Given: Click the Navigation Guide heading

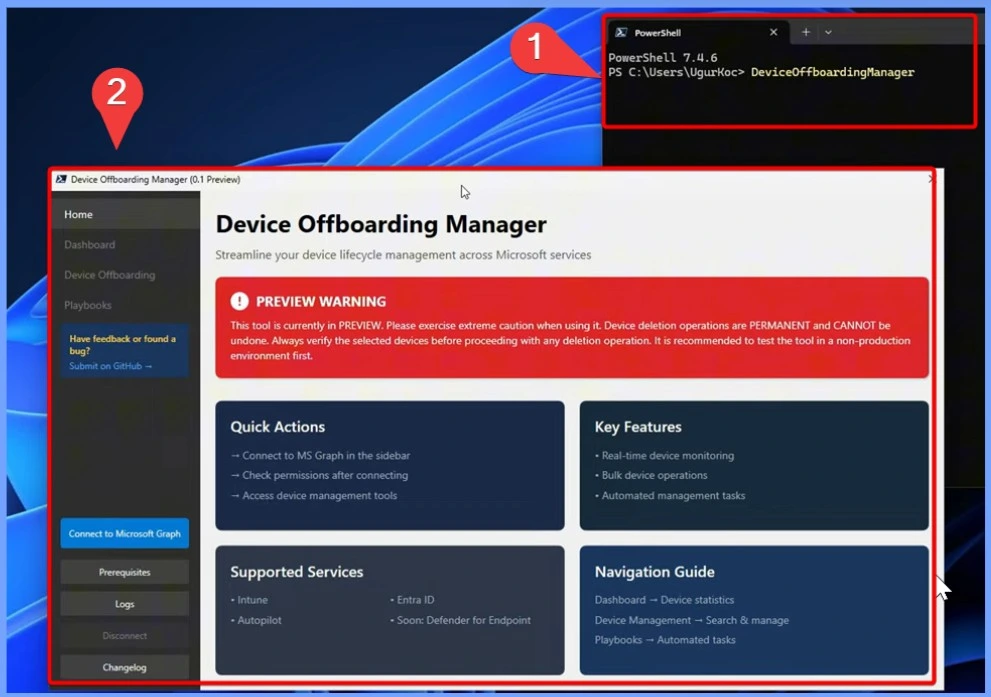Looking at the screenshot, I should [654, 571].
